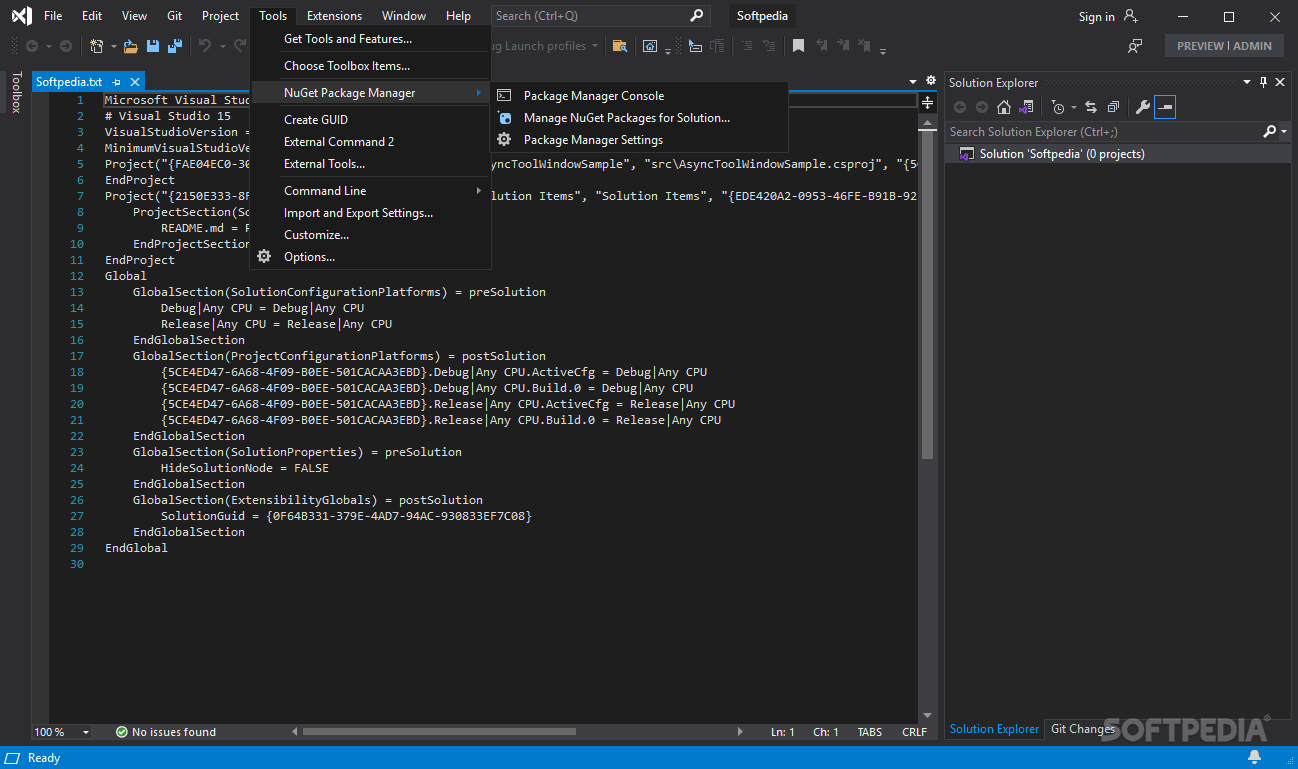Image resolution: width=1298 pixels, height=769 pixels.
Task: Click the Find in Files toolbar icon
Action: click(x=620, y=46)
